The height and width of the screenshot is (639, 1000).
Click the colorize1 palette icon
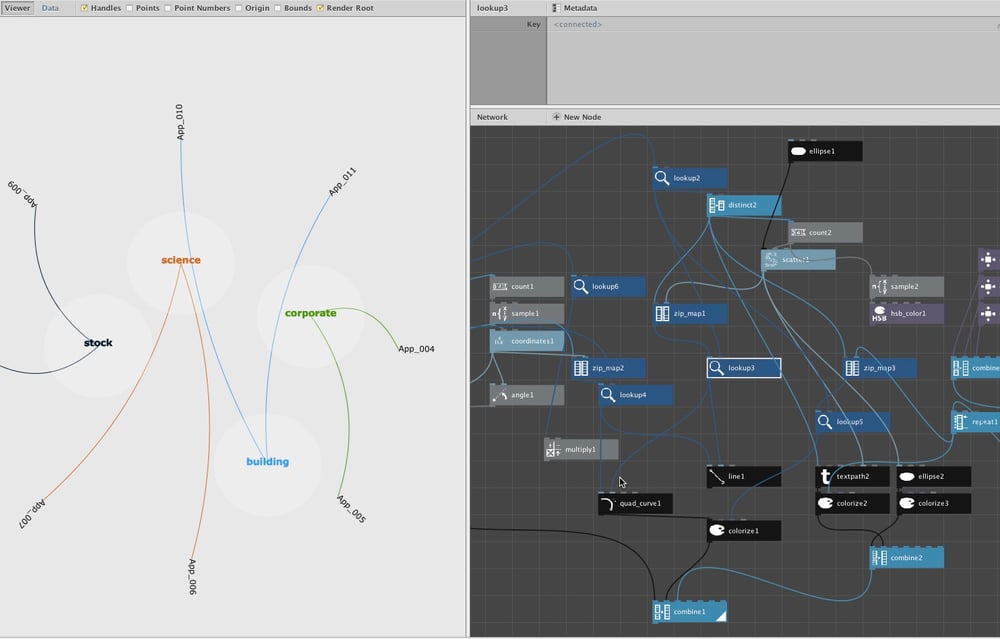[x=717, y=531]
